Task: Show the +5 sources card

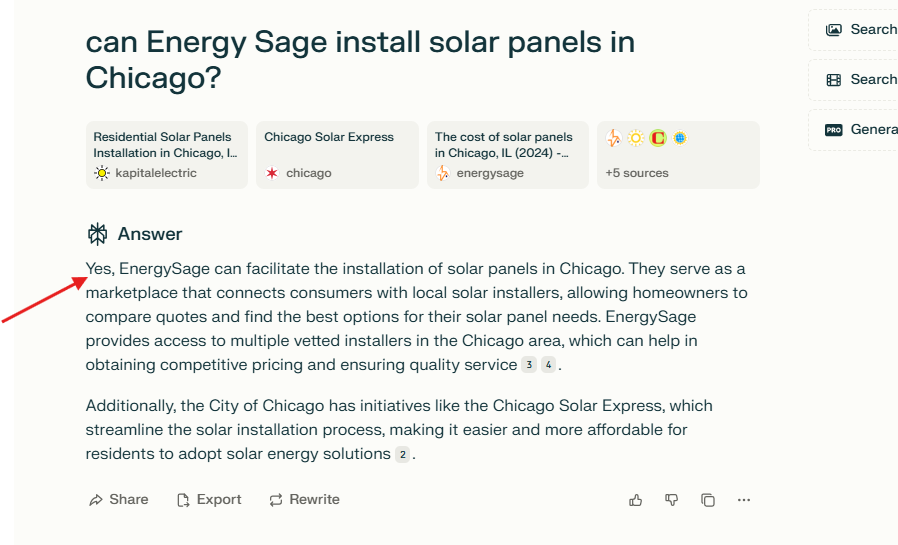Action: 678,155
